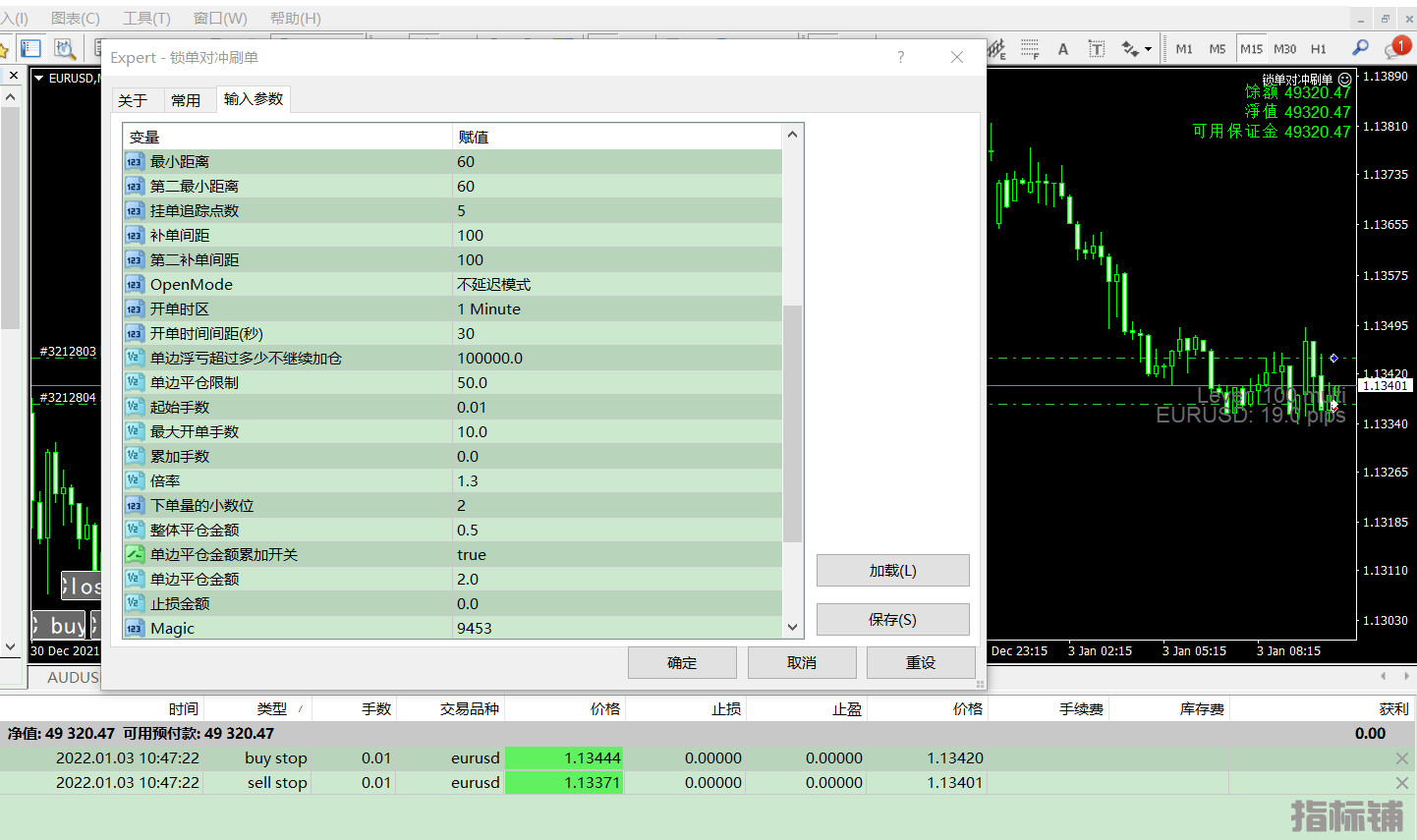Click the favorites star toolbar icon
The image size is (1417, 840).
(x=4, y=48)
